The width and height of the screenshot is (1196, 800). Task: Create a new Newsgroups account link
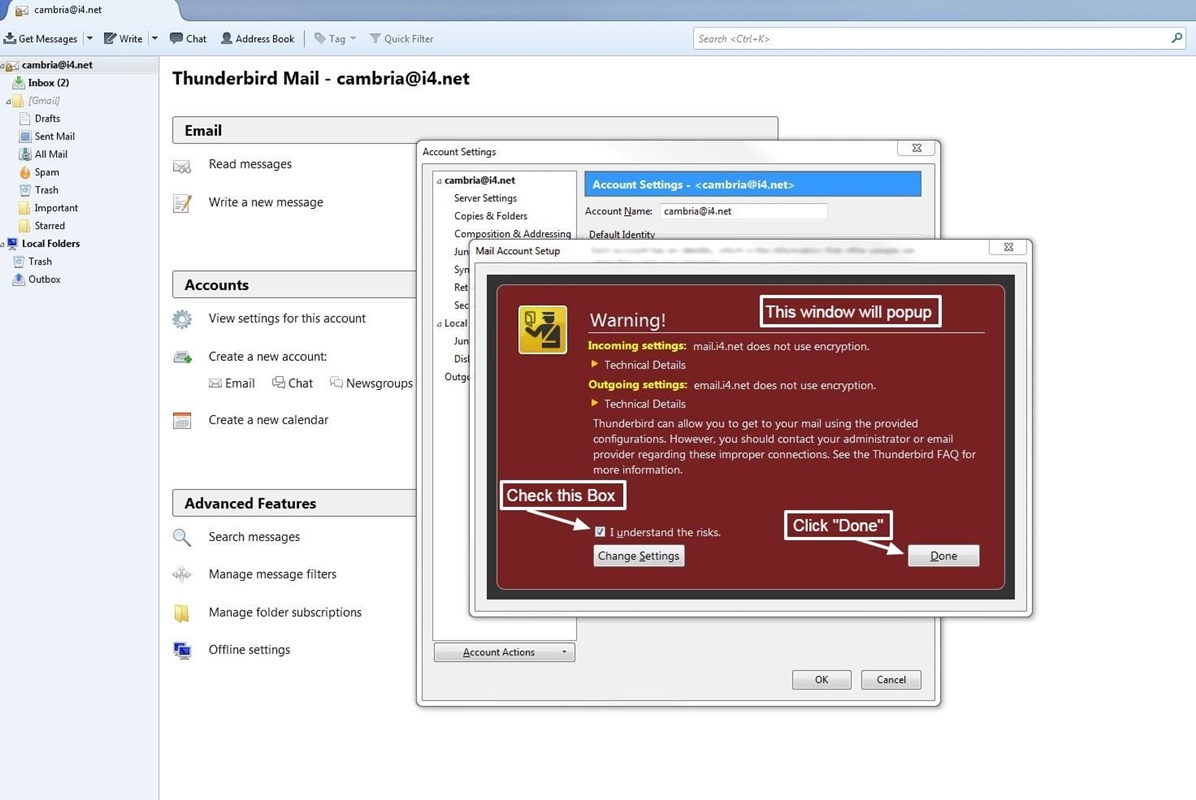pyautogui.click(x=371, y=383)
